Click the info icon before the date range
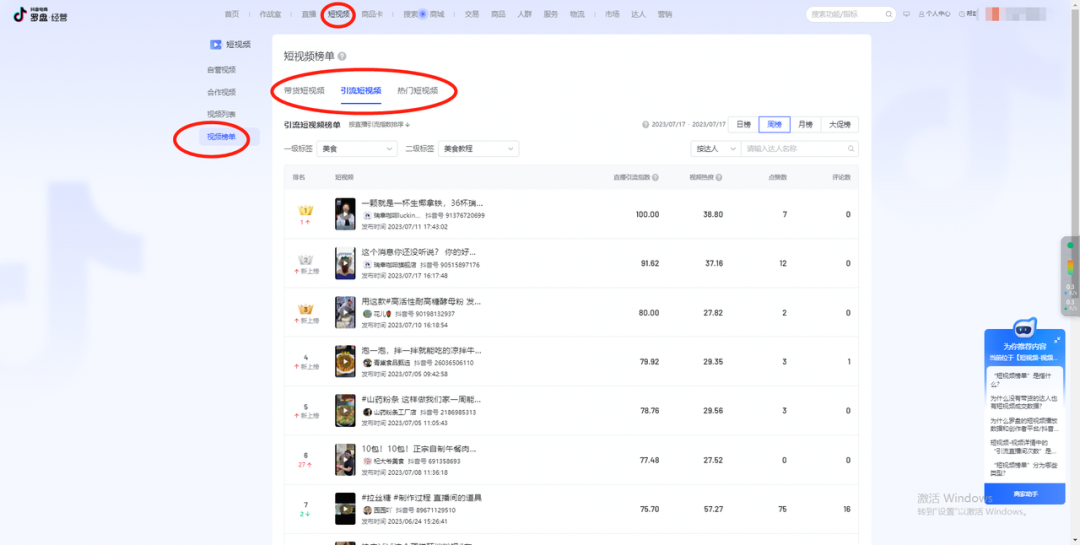1080x545 pixels. click(645, 125)
